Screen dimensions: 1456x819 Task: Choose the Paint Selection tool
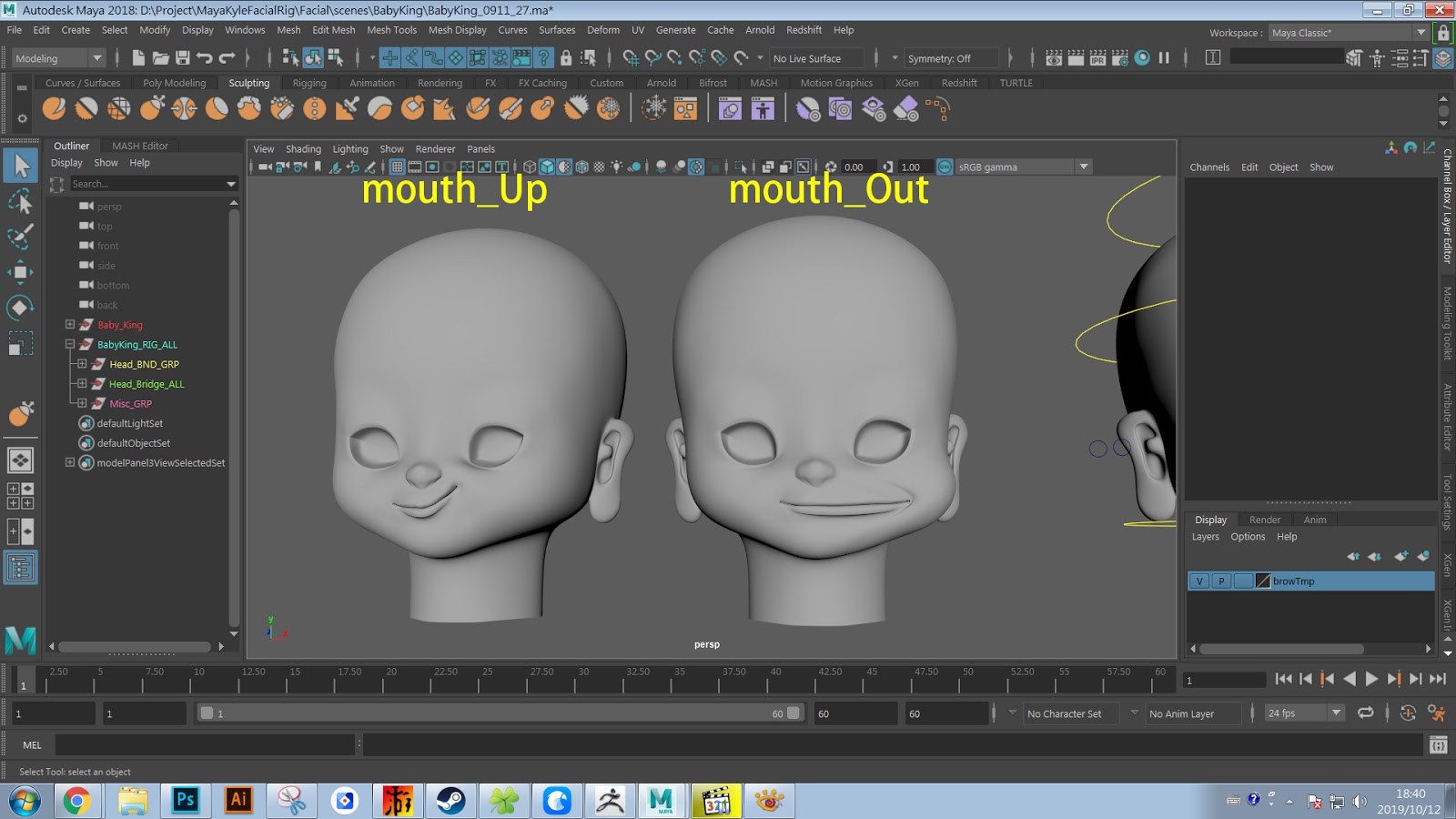coord(20,237)
